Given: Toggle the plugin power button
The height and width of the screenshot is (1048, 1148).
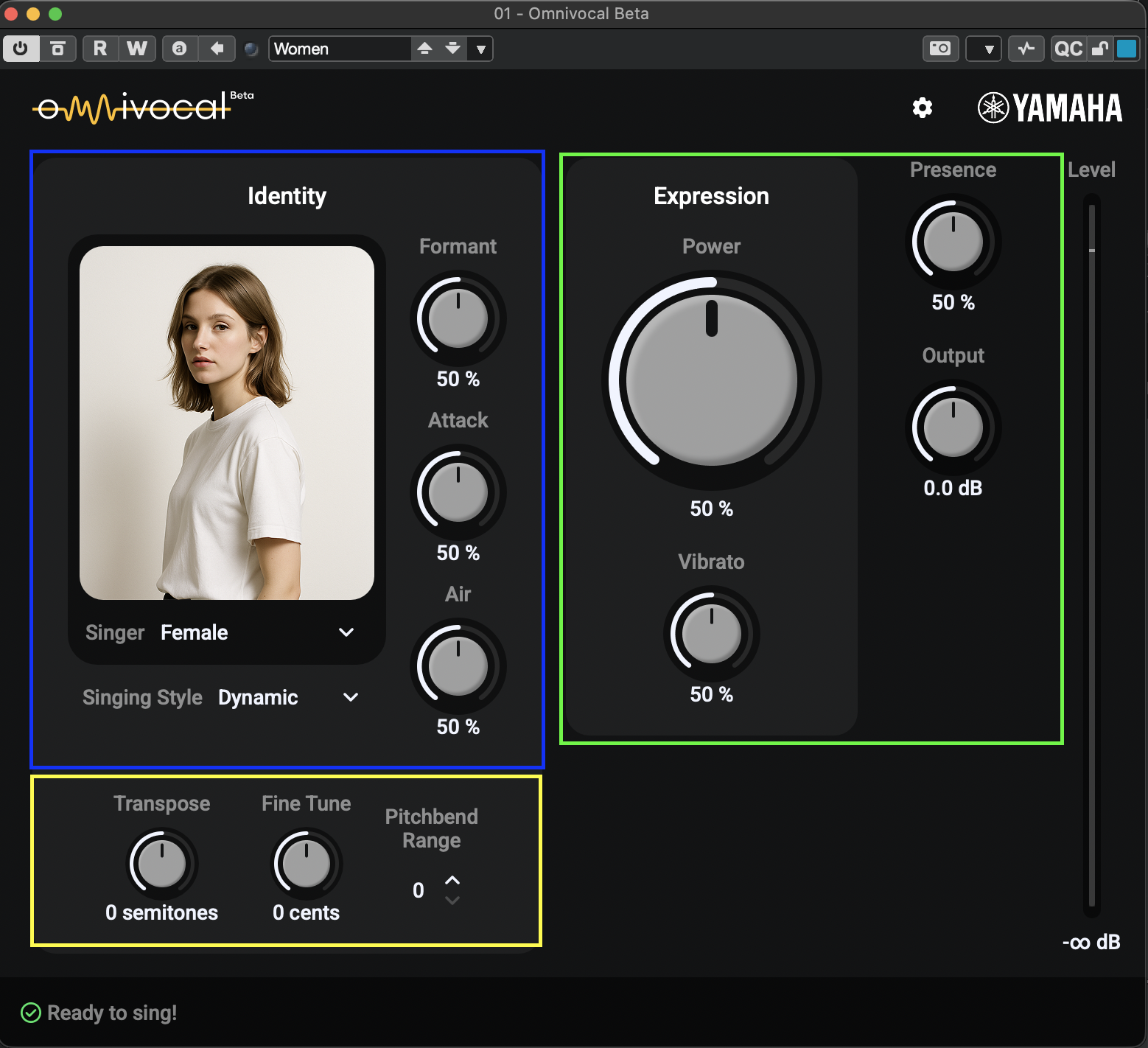Looking at the screenshot, I should [21, 49].
